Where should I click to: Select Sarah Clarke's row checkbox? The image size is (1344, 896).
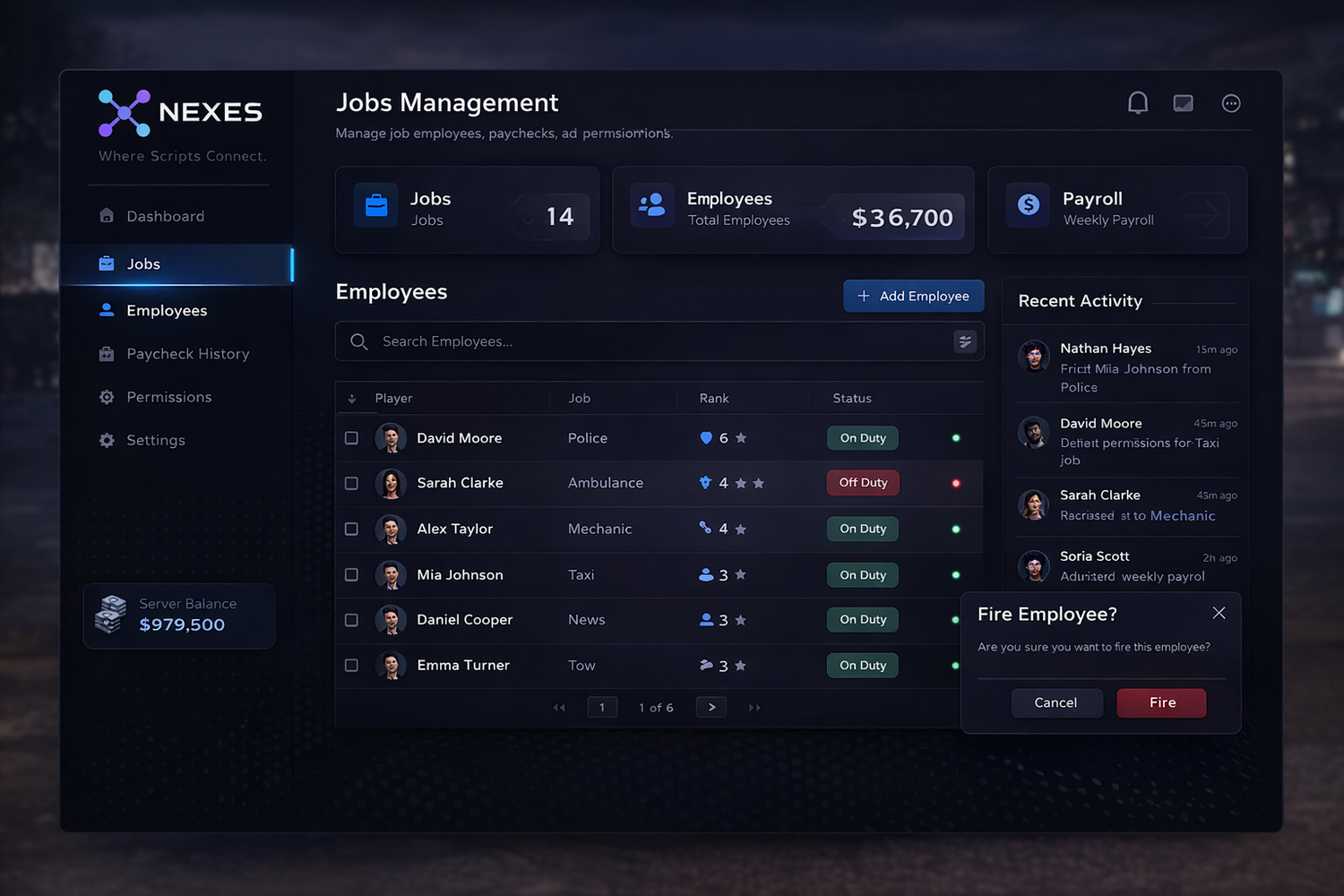pos(351,483)
